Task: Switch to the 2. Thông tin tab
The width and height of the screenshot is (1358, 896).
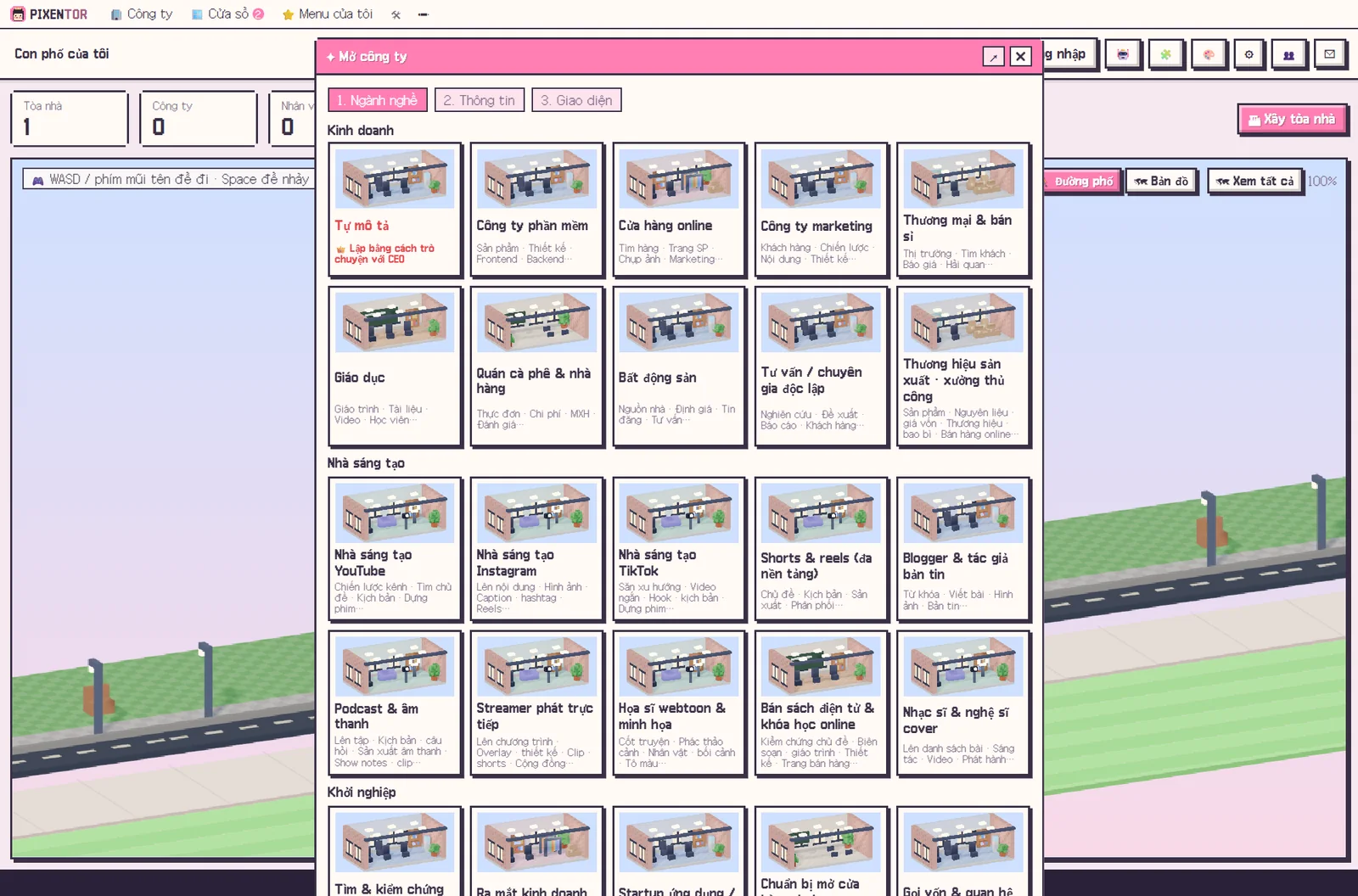Action: click(x=480, y=100)
